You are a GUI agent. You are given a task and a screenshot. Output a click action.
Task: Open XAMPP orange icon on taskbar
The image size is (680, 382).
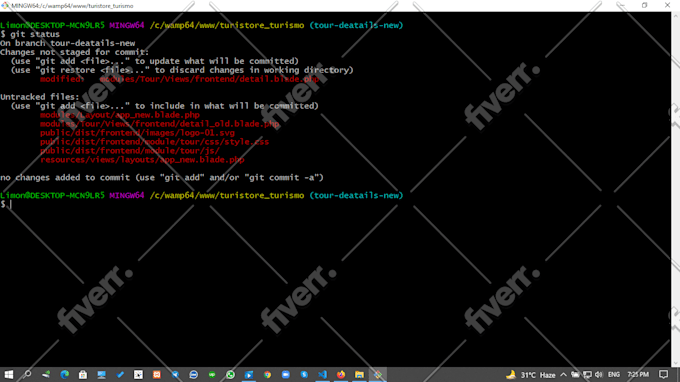[157, 374]
